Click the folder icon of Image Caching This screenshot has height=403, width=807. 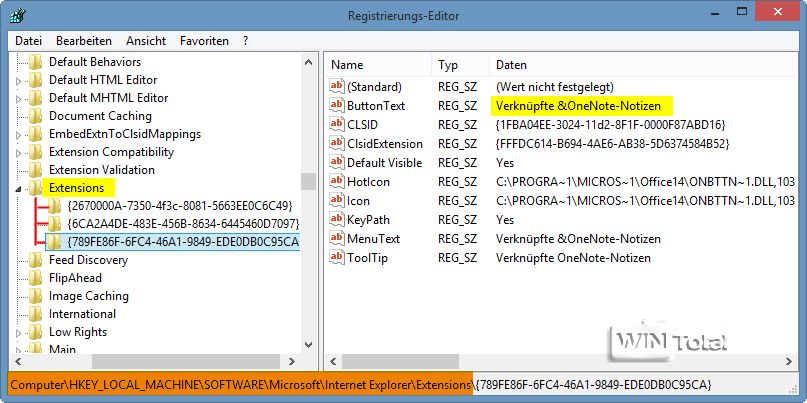(36, 296)
